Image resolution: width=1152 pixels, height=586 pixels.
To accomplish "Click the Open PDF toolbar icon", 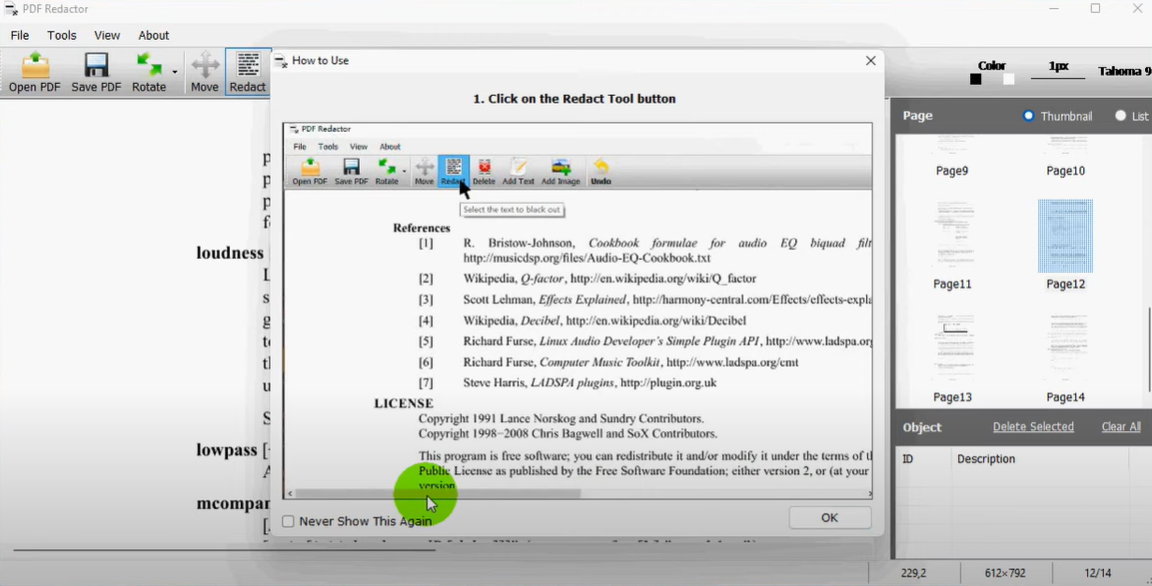I will click(35, 72).
